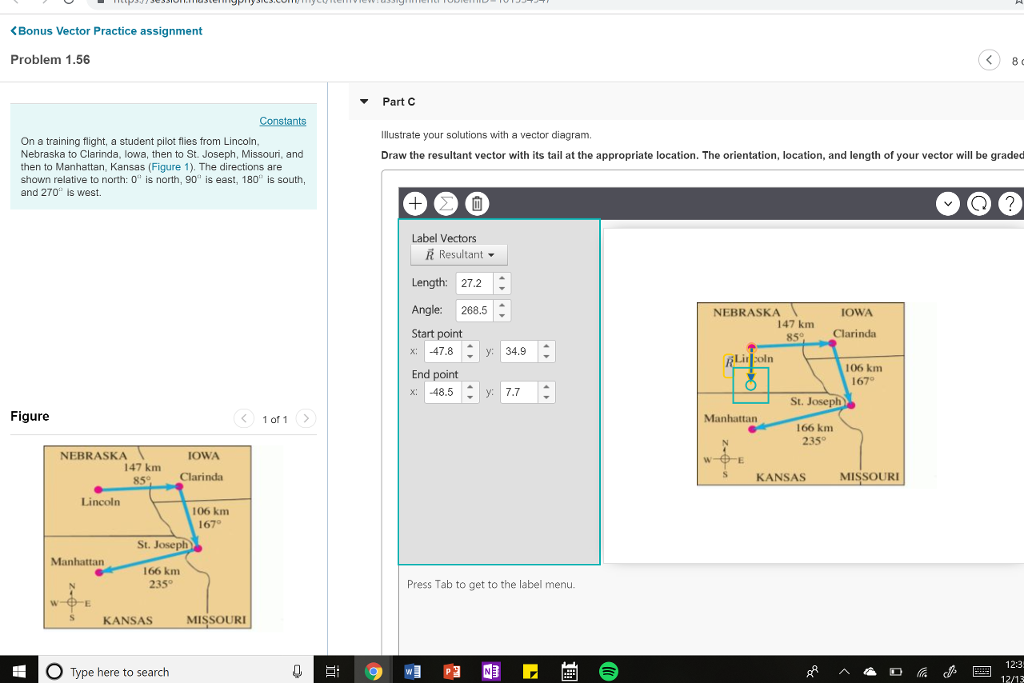Show hidden system tray icons
Viewport: 1024px width, 683px height.
pos(844,671)
